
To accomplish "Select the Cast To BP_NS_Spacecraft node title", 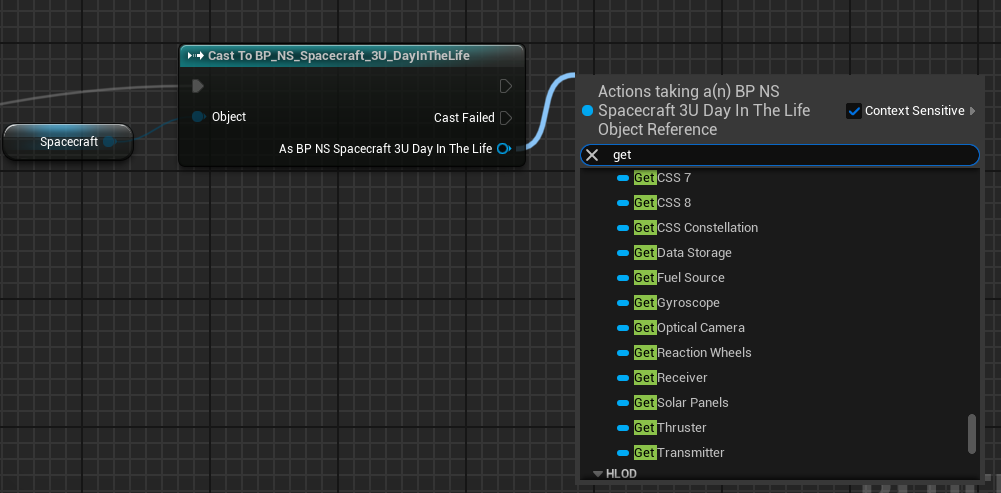I will point(338,56).
